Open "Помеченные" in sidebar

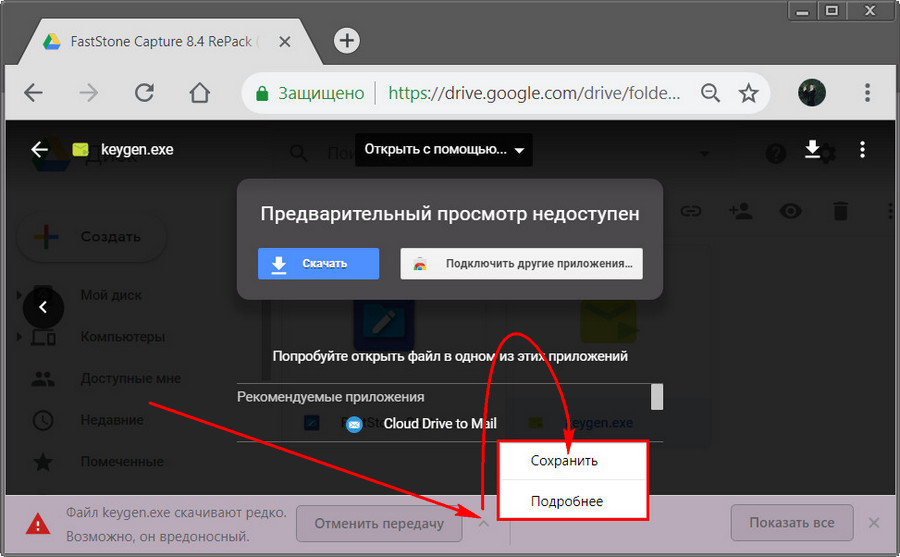click(122, 462)
